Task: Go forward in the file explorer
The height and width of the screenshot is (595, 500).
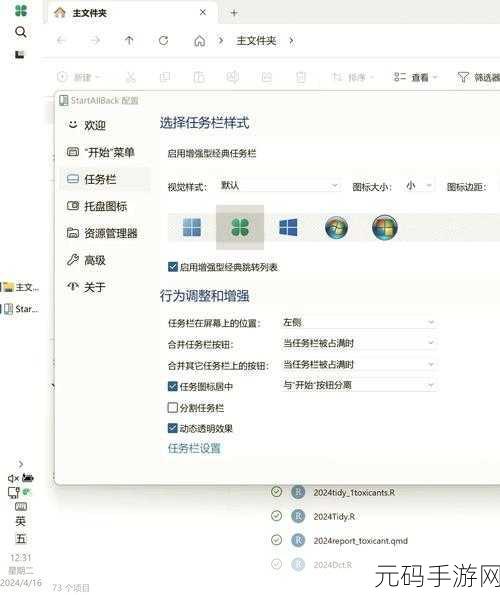Action: click(x=95, y=40)
